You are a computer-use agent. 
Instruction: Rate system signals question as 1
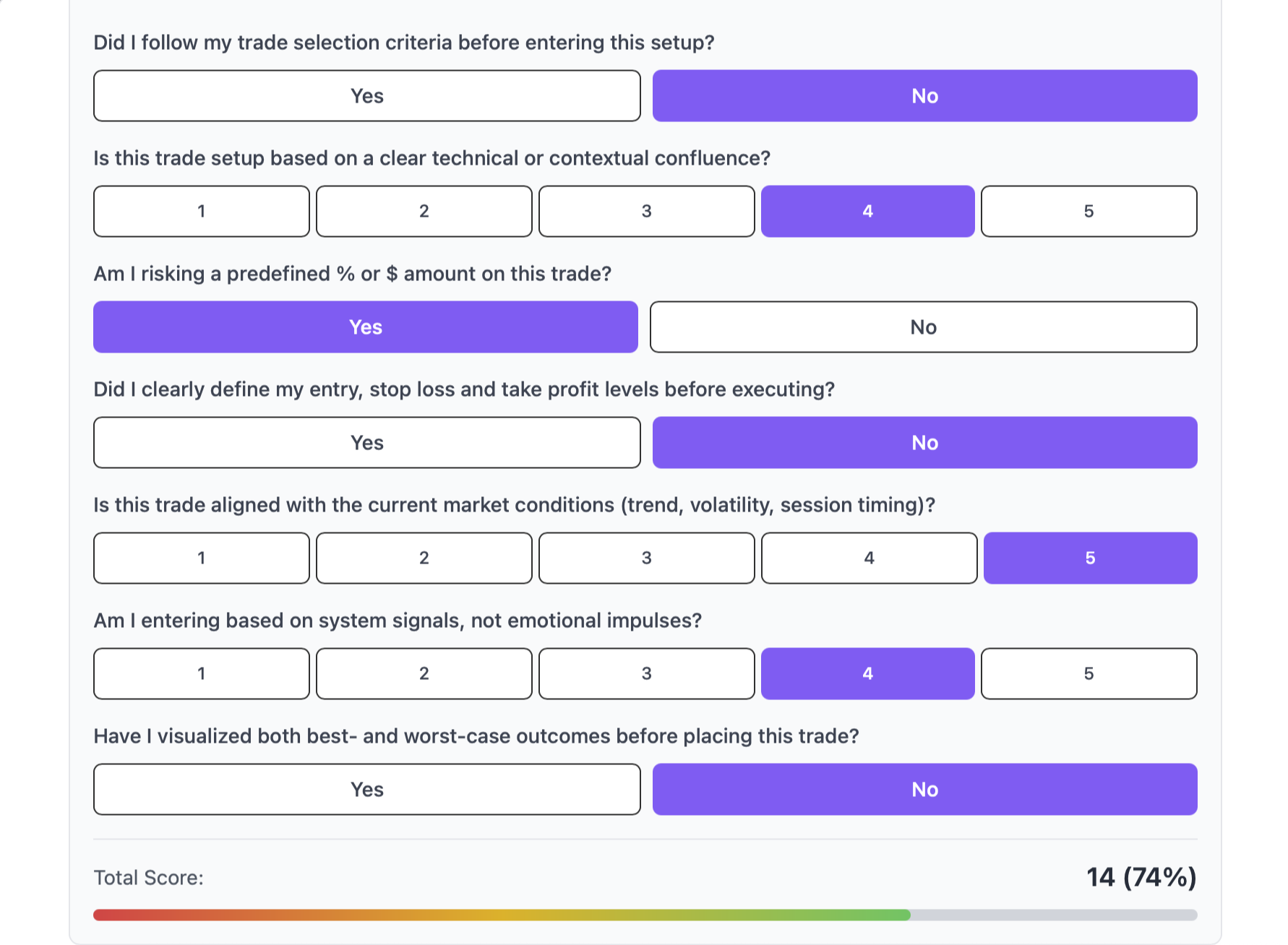201,673
